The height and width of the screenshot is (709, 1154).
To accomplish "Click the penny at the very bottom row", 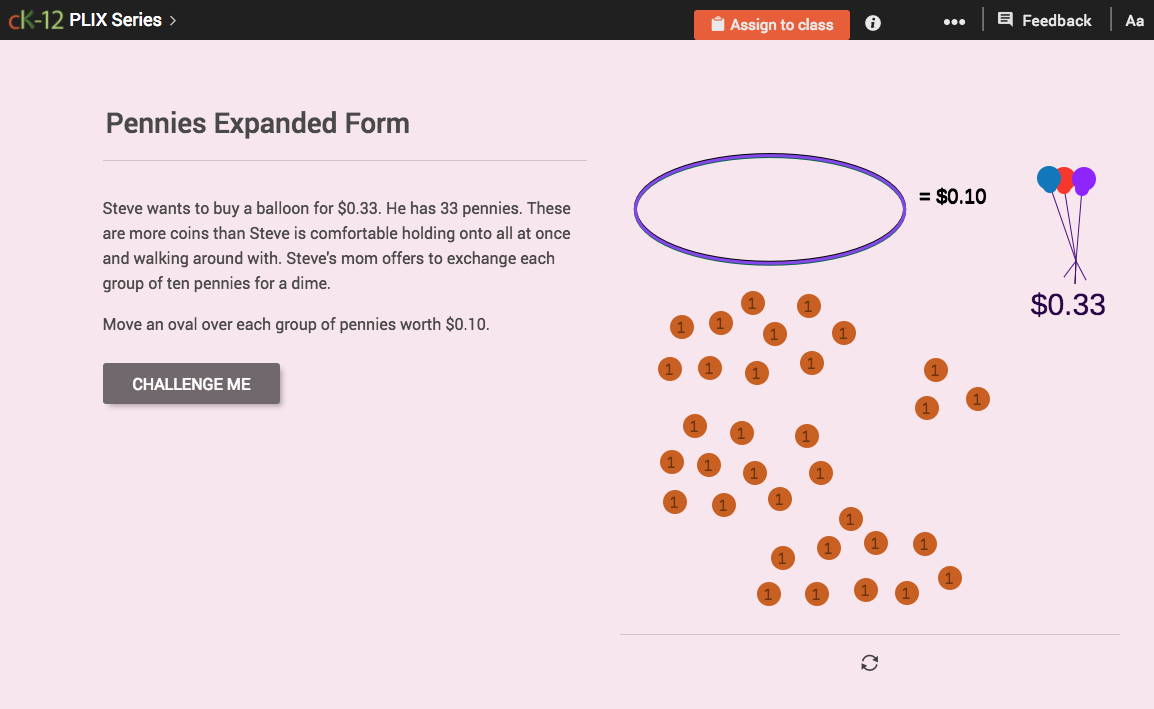I will click(x=816, y=593).
